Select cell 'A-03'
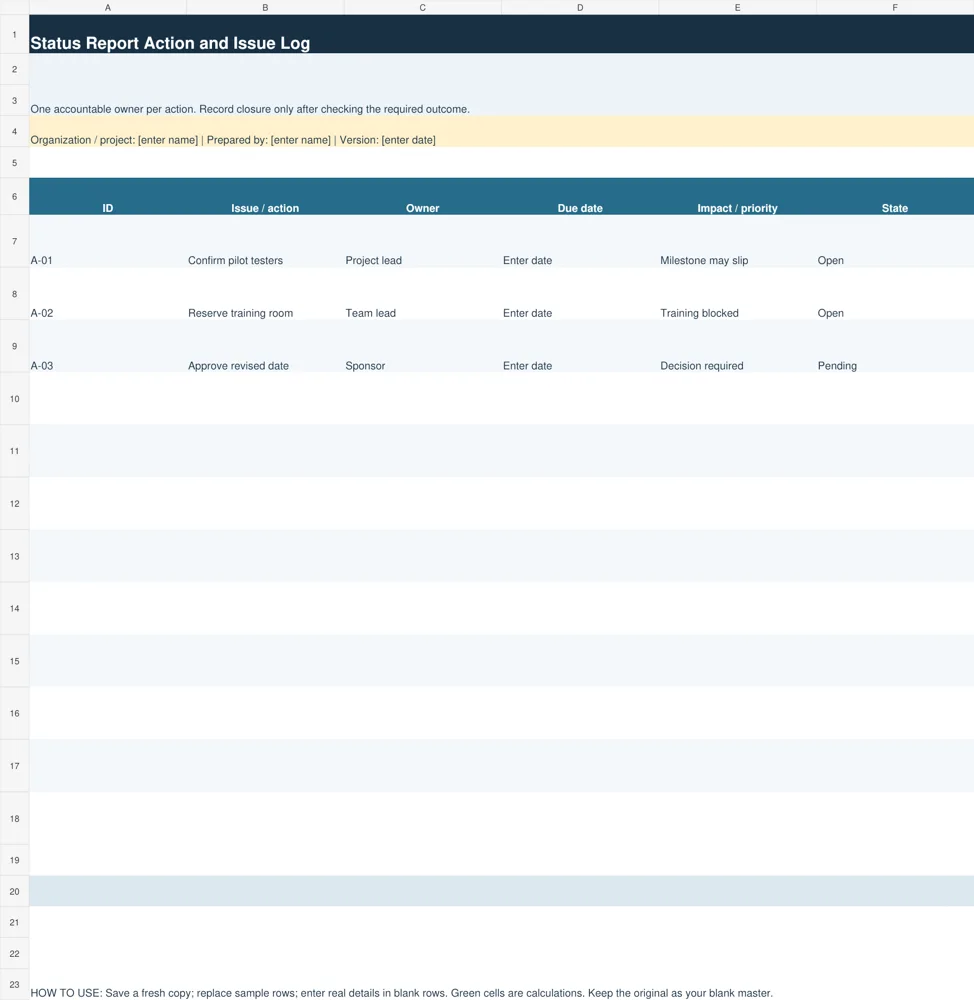Viewport: 974px width, 1000px height. pyautogui.click(x=108, y=346)
